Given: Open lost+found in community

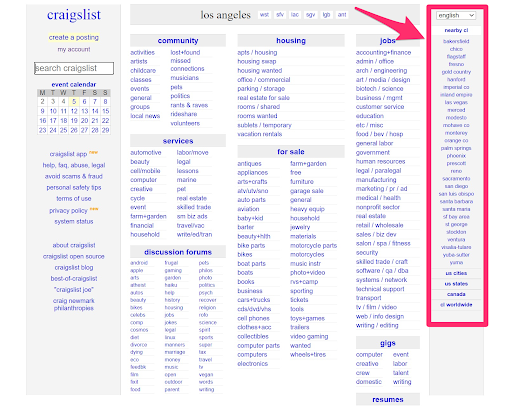Looking at the screenshot, I should coord(185,52).
